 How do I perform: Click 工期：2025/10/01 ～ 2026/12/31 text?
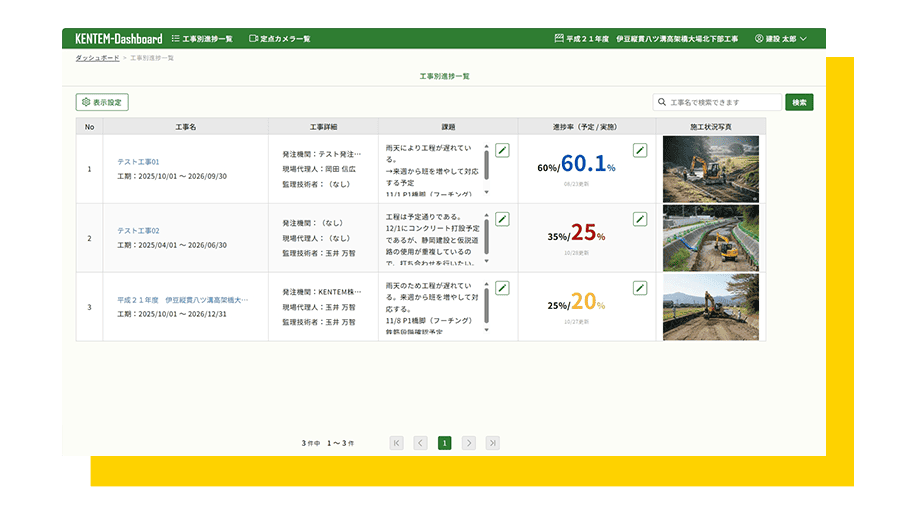point(172,314)
